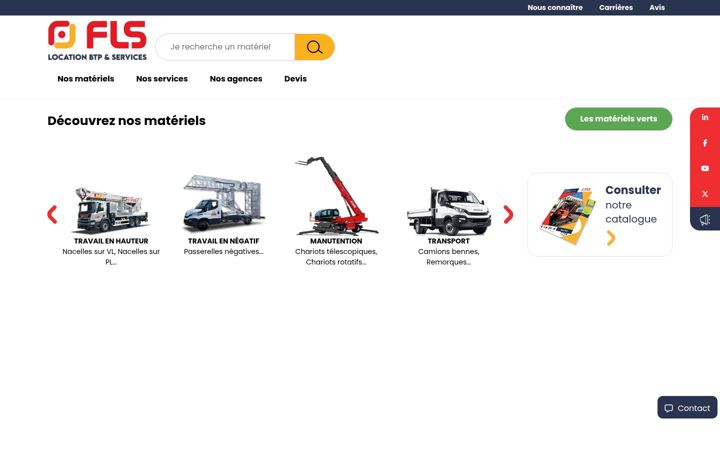
Task: Click 'Camions bennes, Remorques...' description
Action: click(449, 257)
